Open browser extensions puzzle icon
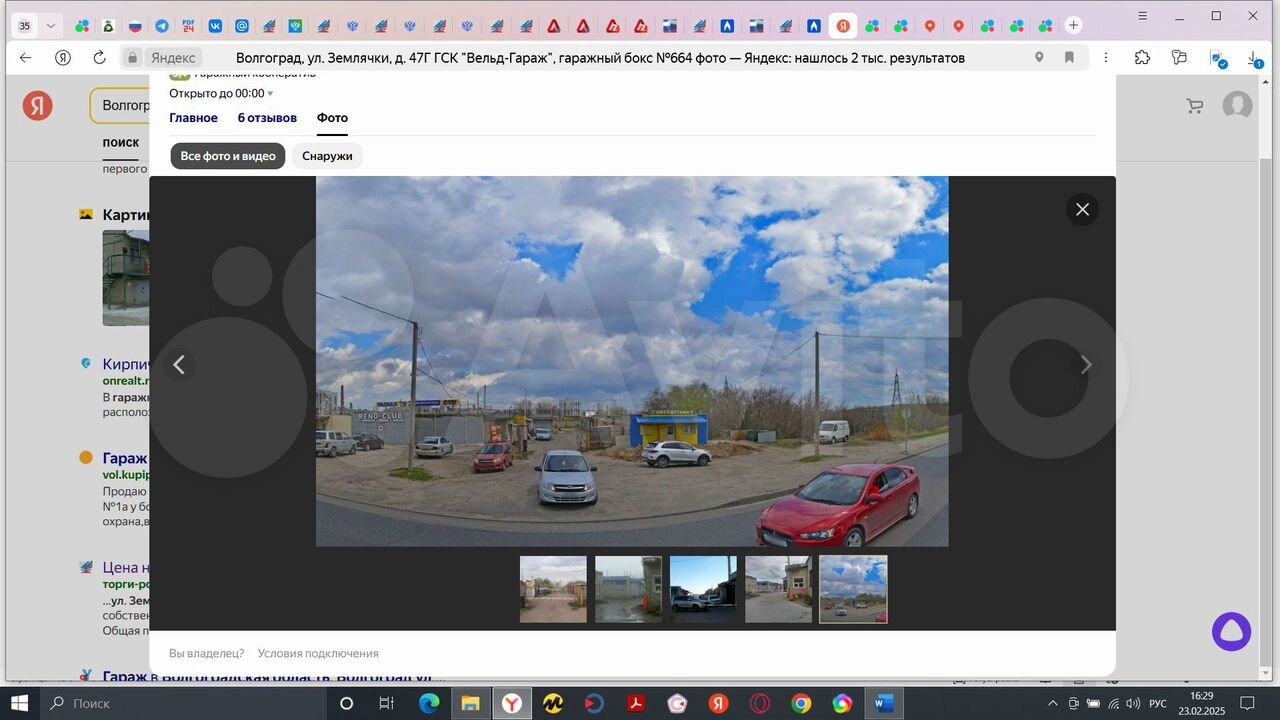 click(x=1142, y=58)
